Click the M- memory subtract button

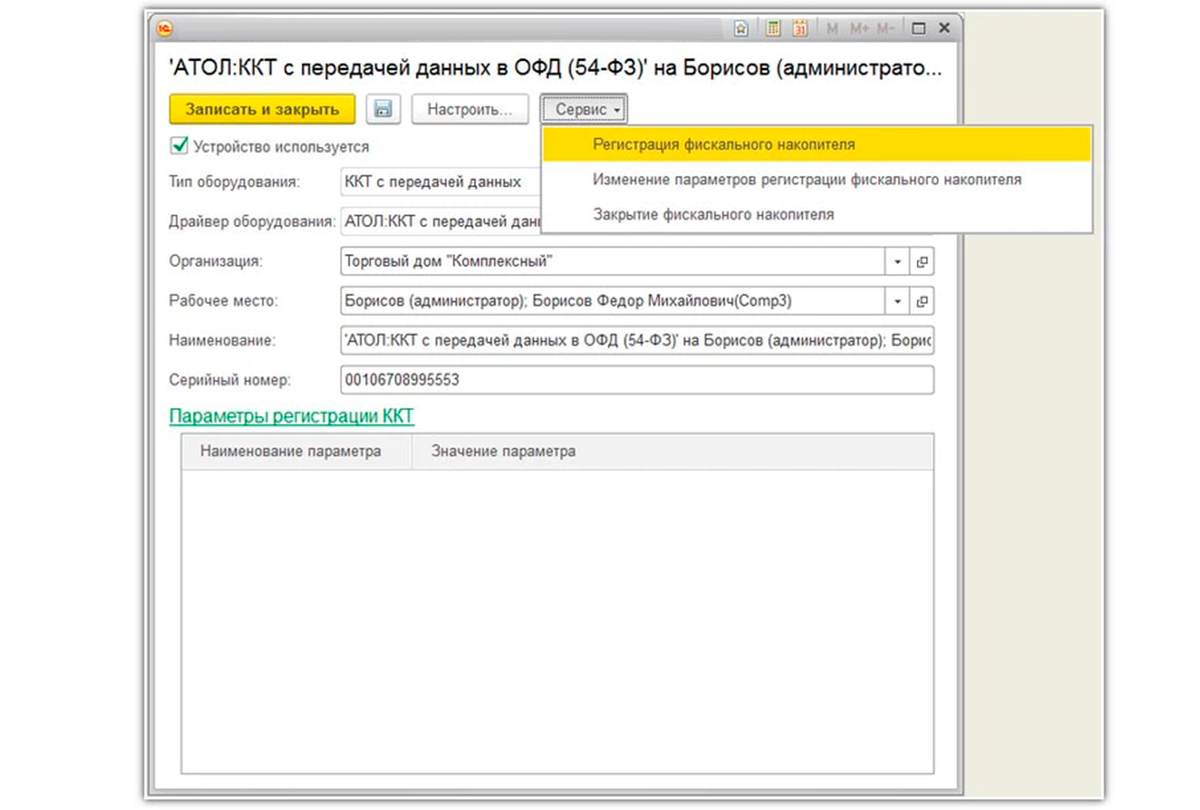(885, 29)
